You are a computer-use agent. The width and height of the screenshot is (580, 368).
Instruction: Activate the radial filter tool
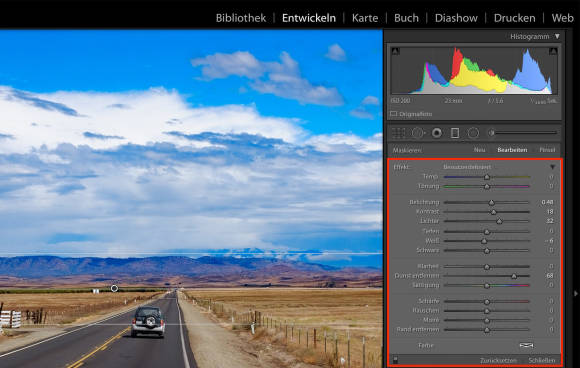pos(473,133)
